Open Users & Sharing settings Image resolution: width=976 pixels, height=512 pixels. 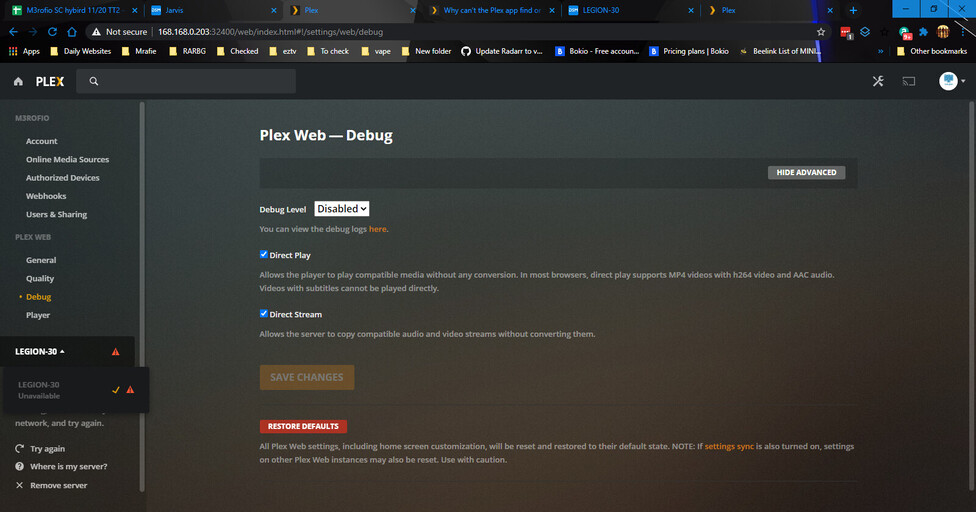pos(56,215)
